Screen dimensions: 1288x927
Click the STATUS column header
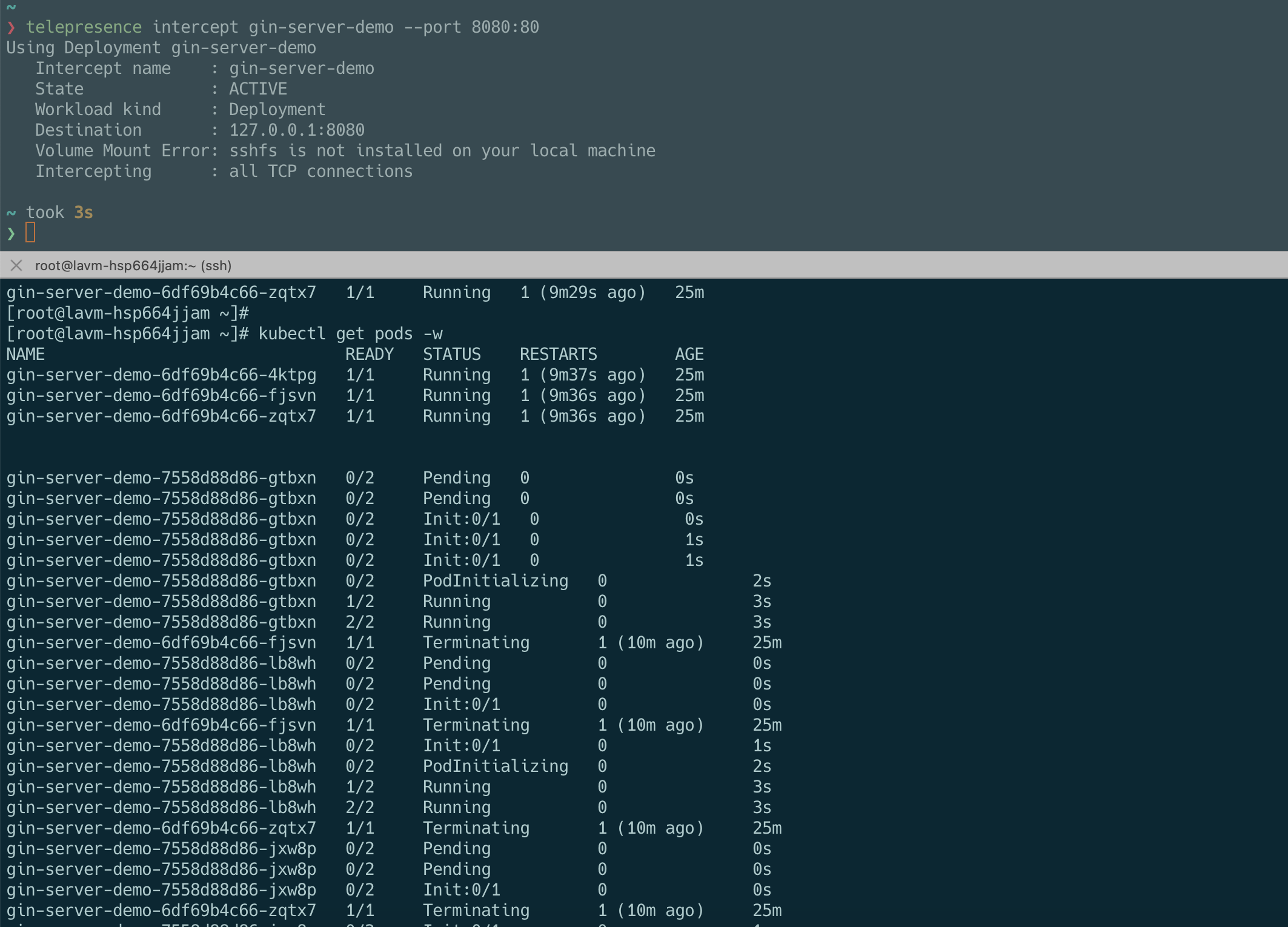(x=451, y=354)
